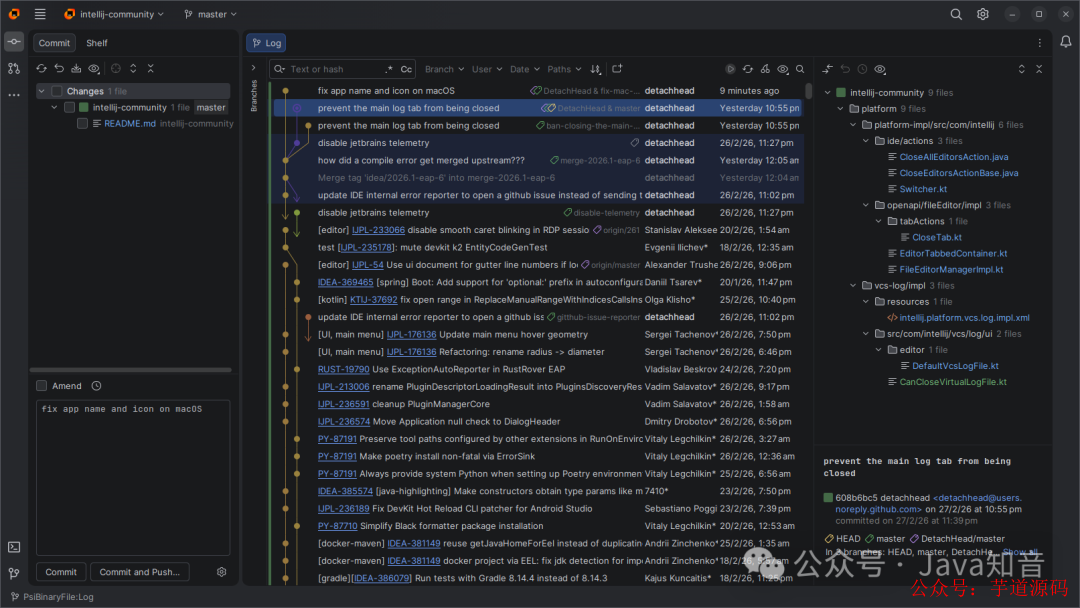Open intellij-community project dropdown

(x=114, y=14)
